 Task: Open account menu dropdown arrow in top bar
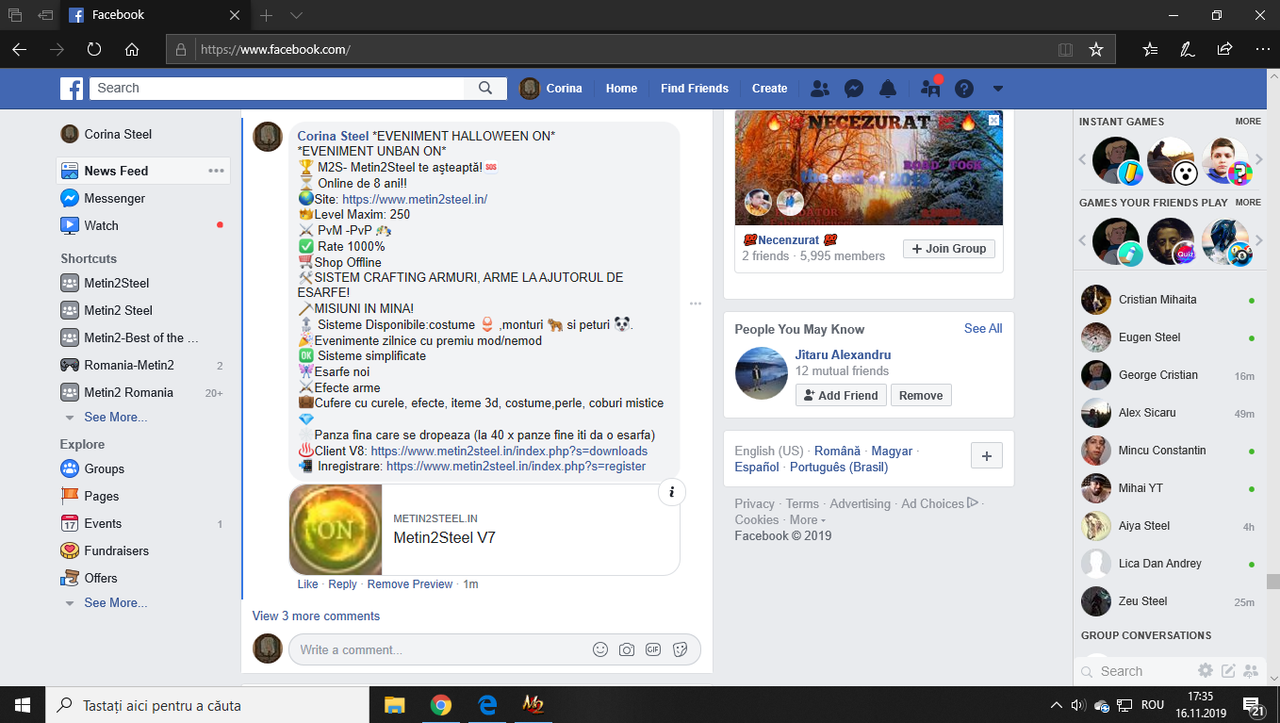997,89
